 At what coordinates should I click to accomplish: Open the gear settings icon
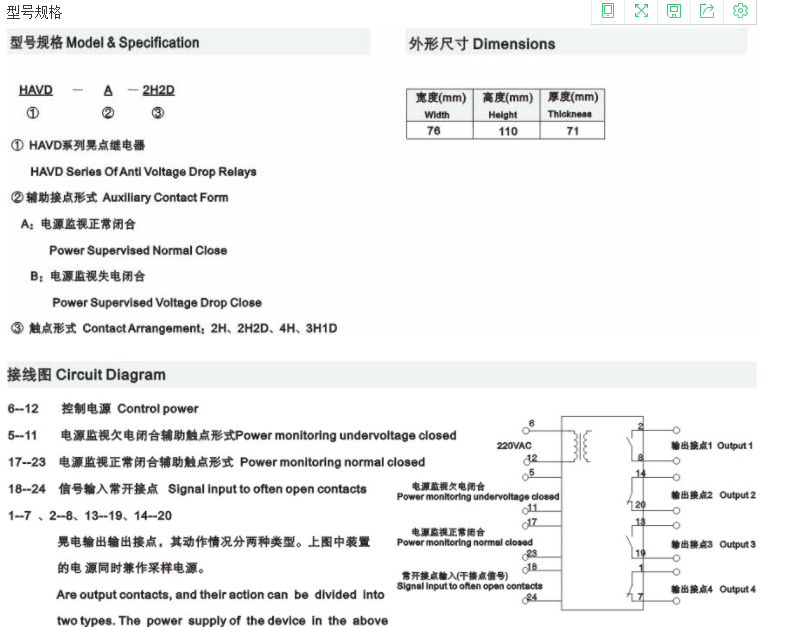[740, 10]
